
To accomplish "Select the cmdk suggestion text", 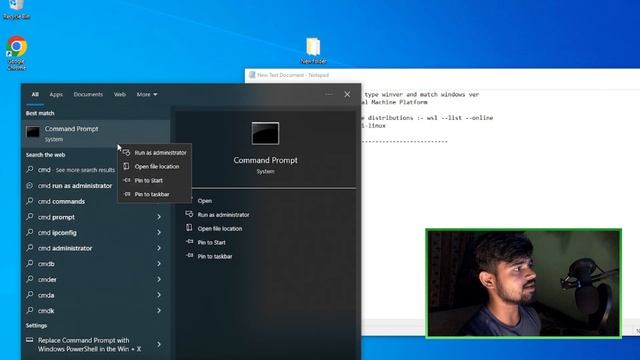I will pos(46,310).
